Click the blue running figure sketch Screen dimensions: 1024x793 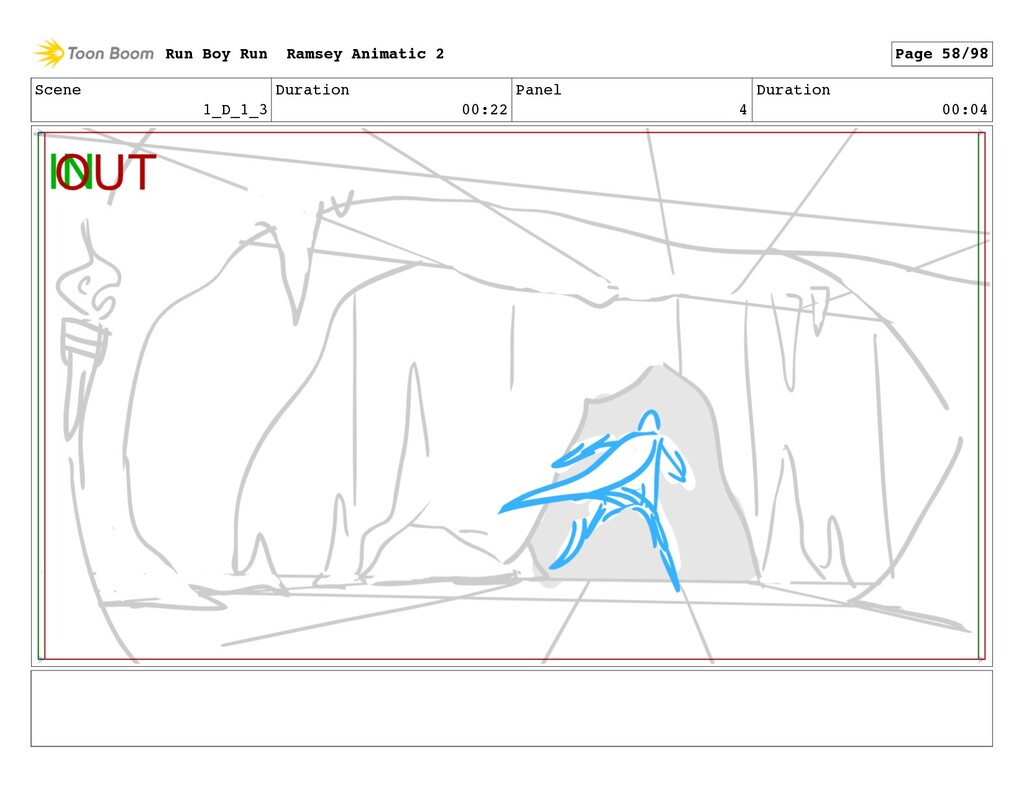point(593,500)
